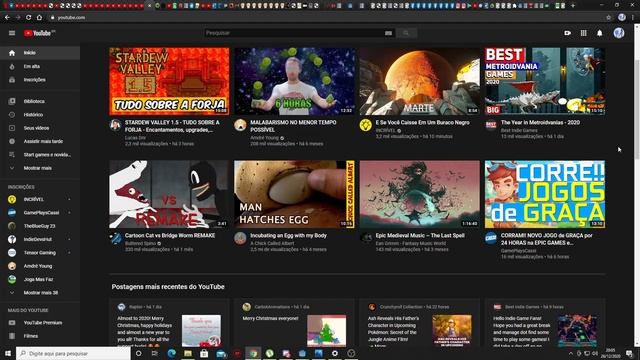Open TheBlueGuy 23 subscription
The width and height of the screenshot is (640, 360).
coord(40,226)
